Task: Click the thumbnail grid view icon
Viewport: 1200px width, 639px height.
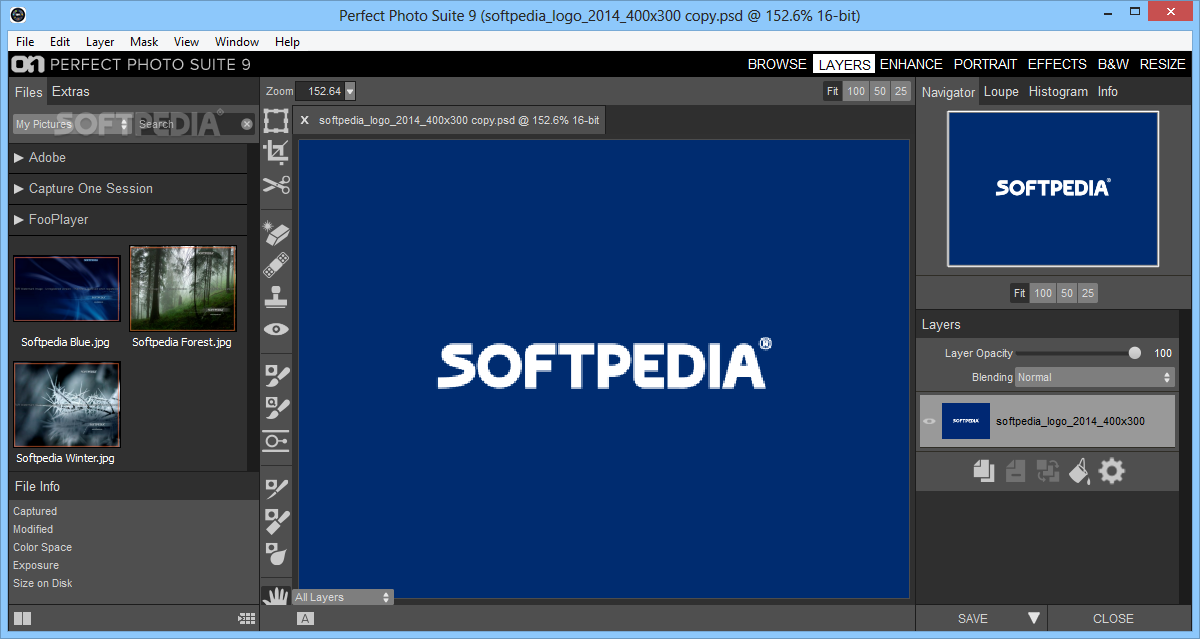Action: click(247, 619)
